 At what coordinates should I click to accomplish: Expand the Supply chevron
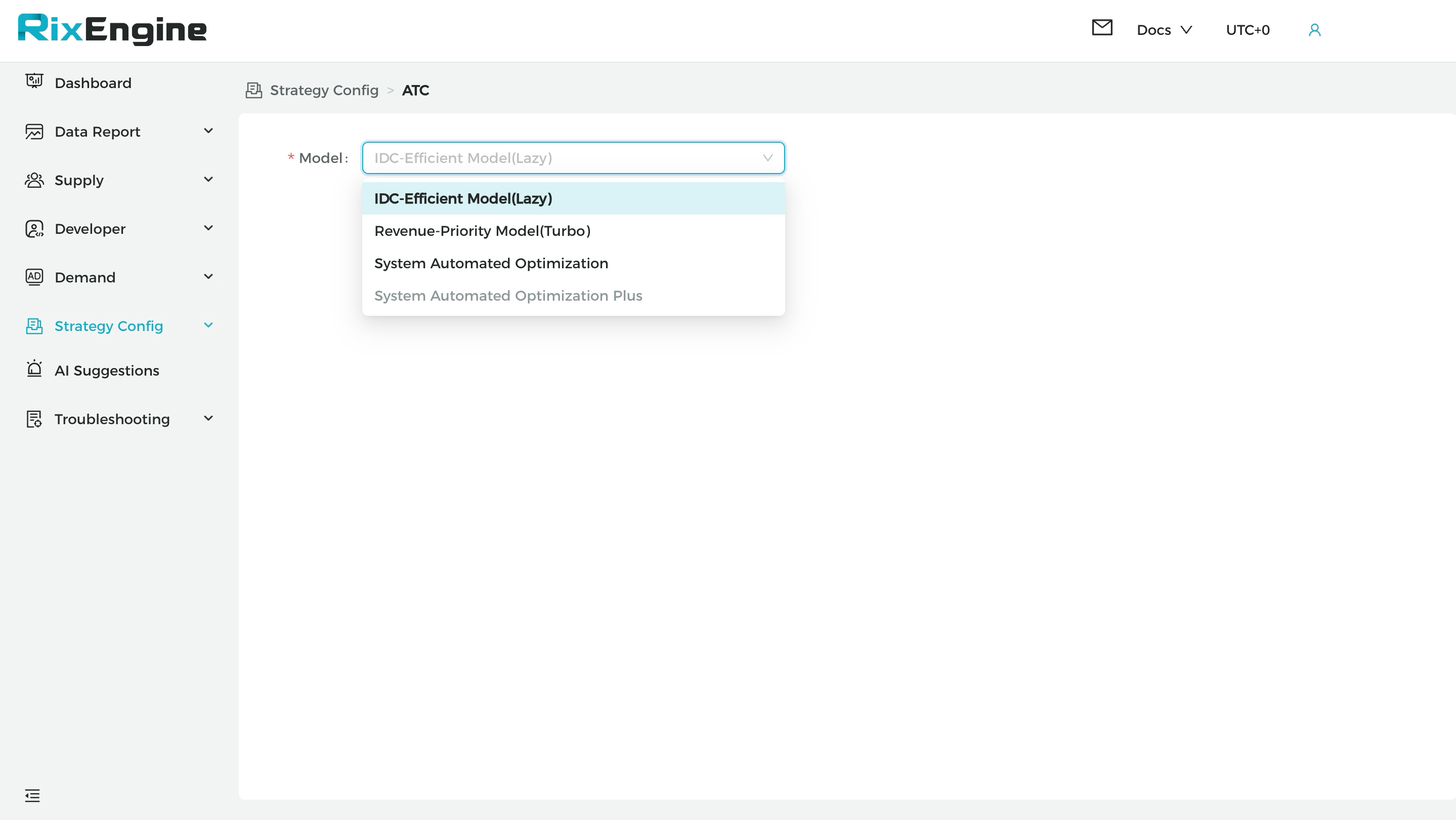[208, 180]
